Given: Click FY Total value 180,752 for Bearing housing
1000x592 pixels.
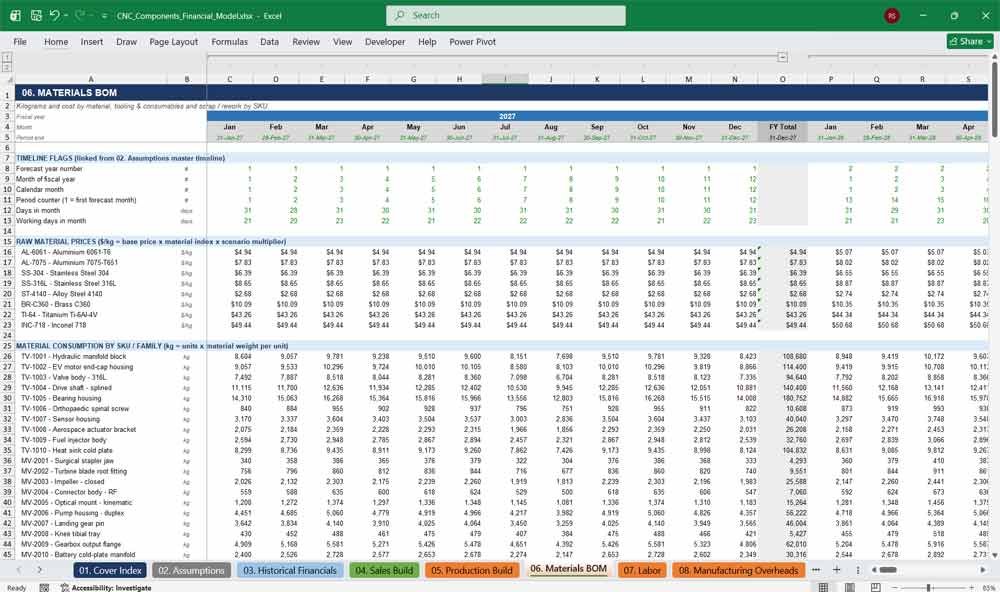Looking at the screenshot, I should pyautogui.click(x=794, y=398).
